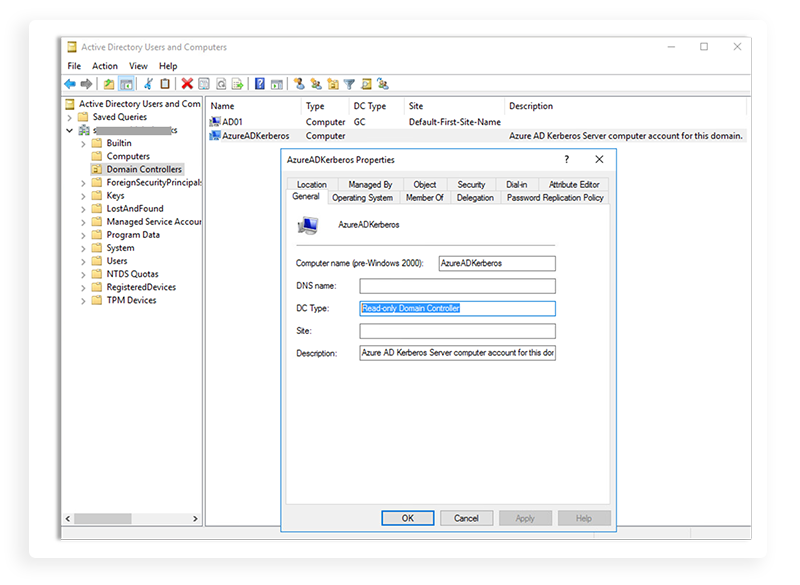Expand the Program Data container
The height and width of the screenshot is (585, 800).
coord(83,235)
